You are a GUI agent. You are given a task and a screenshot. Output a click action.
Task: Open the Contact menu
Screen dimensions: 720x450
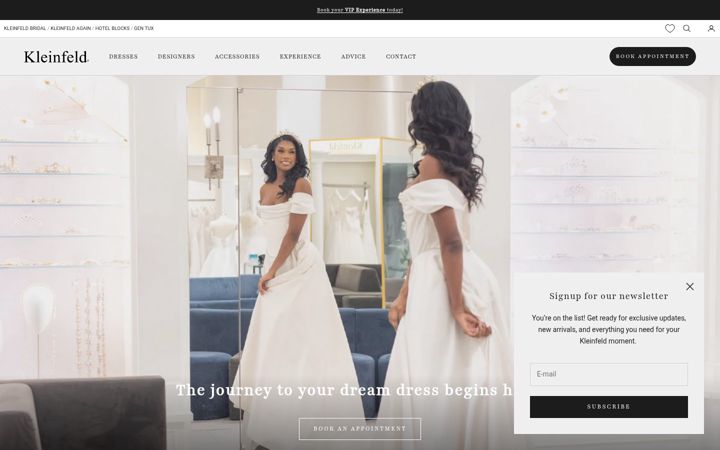pos(401,56)
